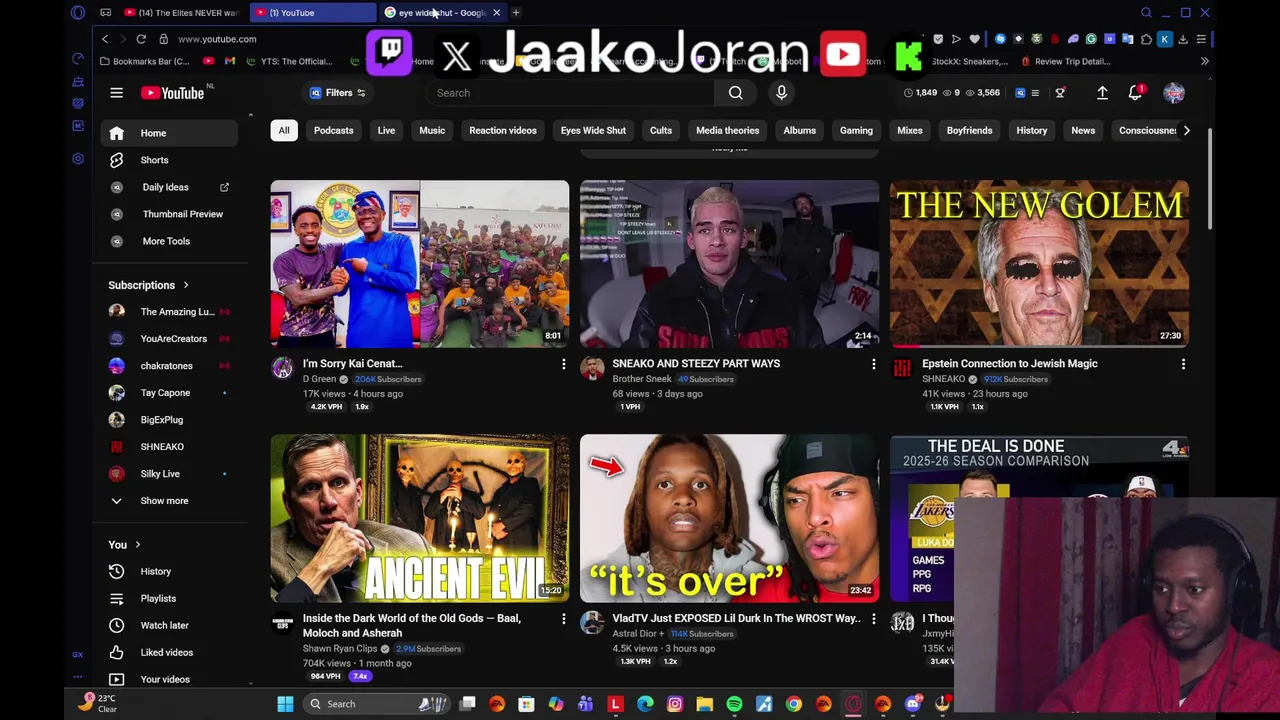Show more filter chips with right arrow

pos(1186,130)
